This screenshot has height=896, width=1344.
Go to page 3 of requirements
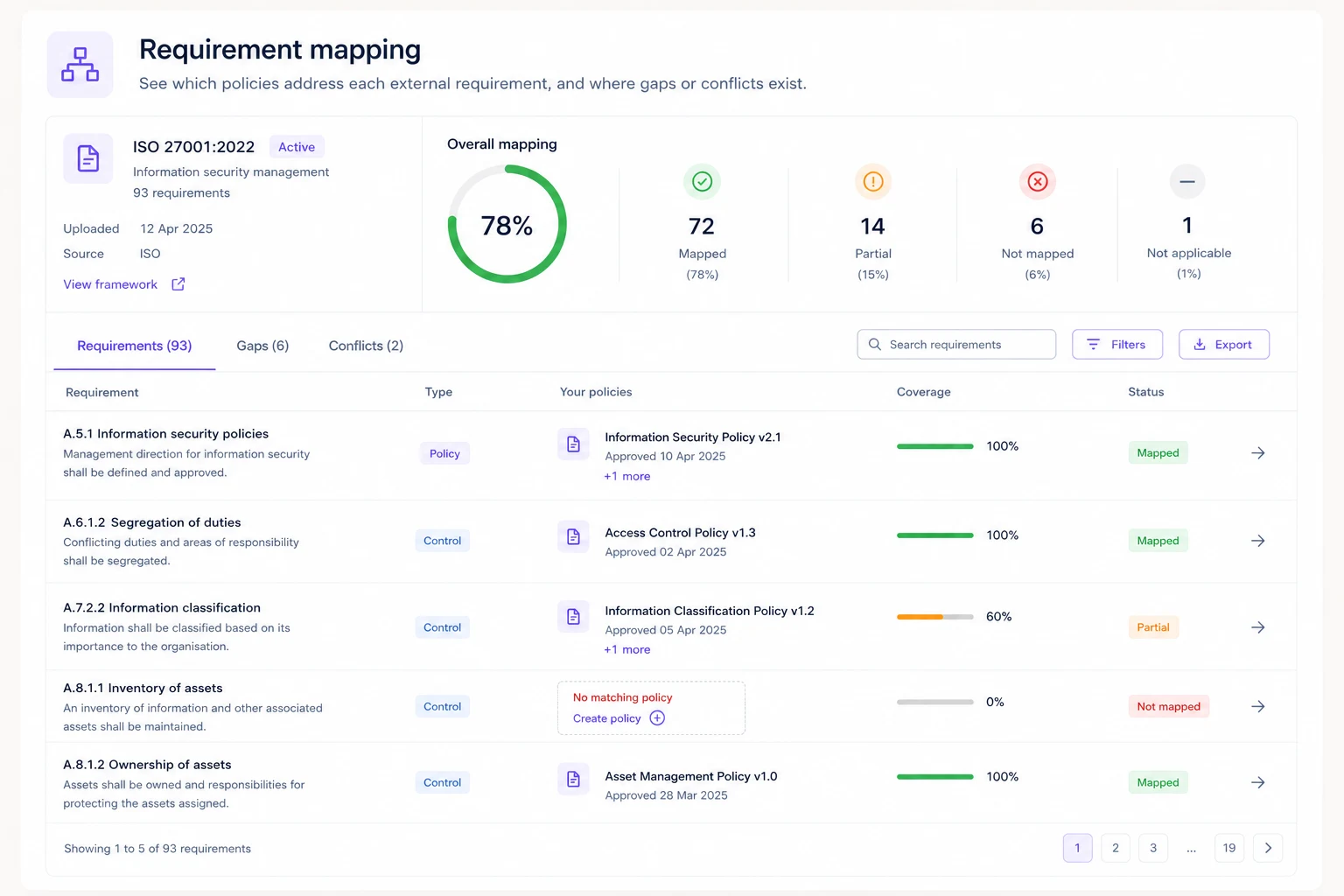pos(1153,848)
